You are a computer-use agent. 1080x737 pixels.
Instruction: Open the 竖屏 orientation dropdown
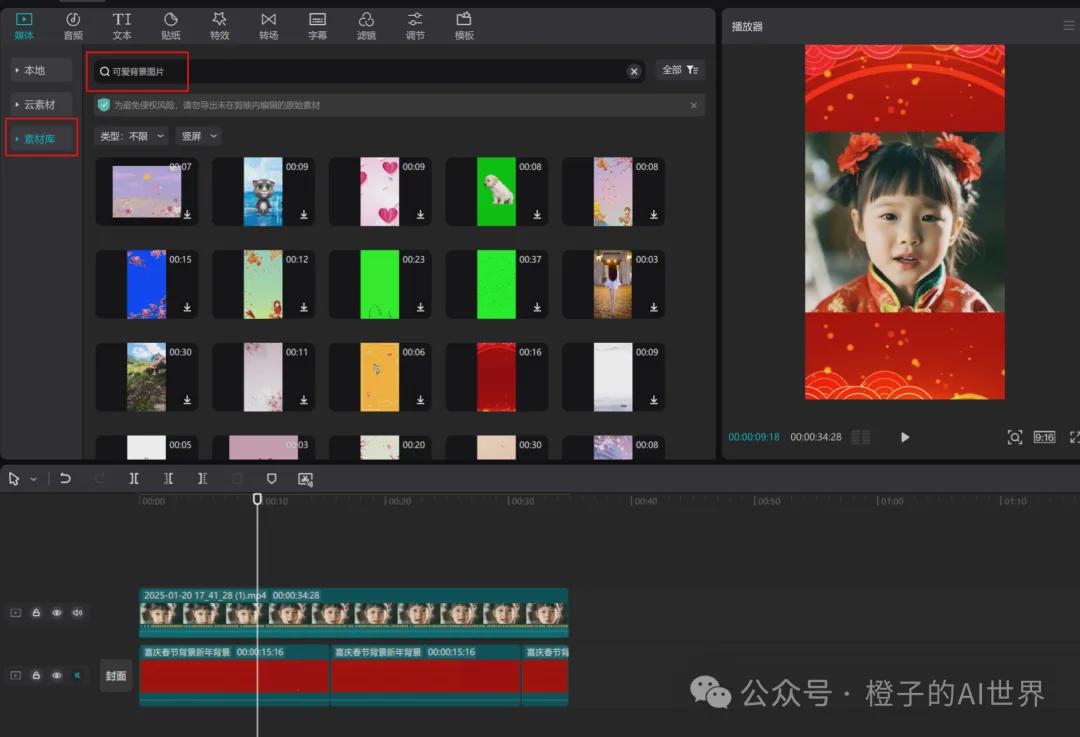coord(197,135)
